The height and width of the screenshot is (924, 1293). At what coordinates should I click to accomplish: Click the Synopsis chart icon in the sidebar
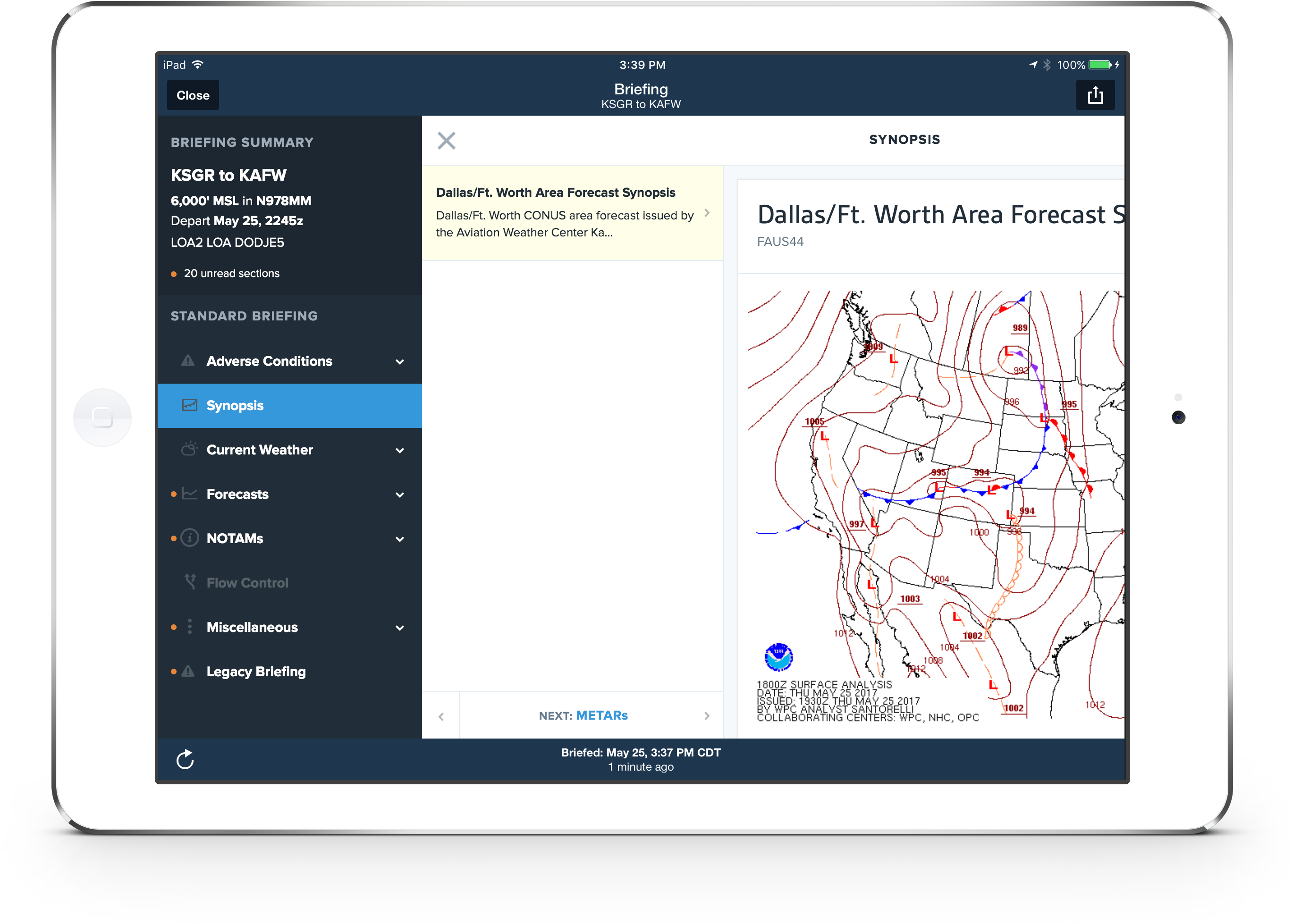coord(189,405)
